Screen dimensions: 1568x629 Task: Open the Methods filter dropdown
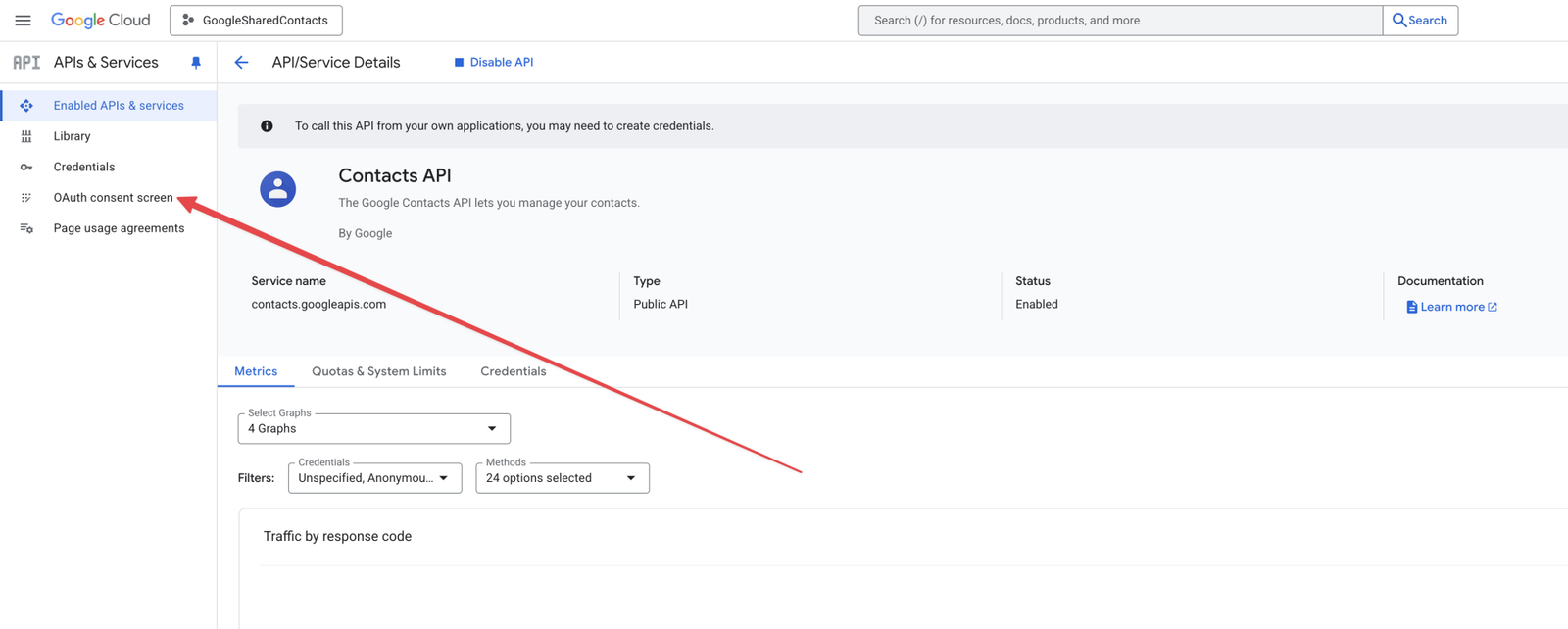pyautogui.click(x=563, y=478)
